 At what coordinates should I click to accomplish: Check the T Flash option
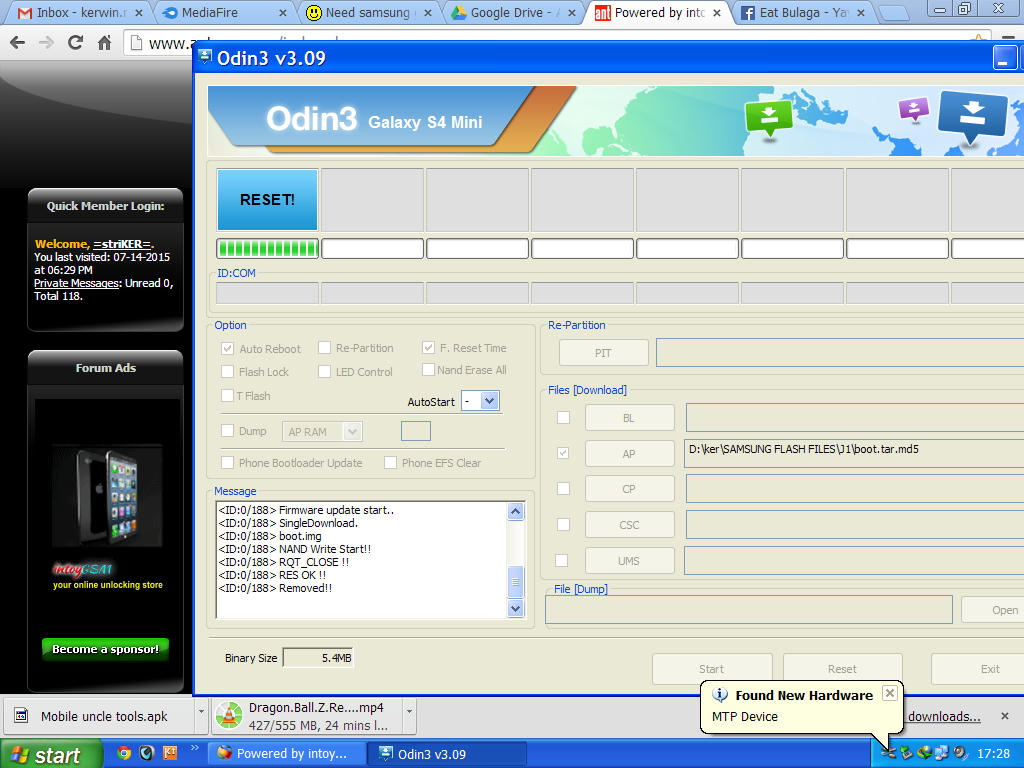pyautogui.click(x=227, y=395)
